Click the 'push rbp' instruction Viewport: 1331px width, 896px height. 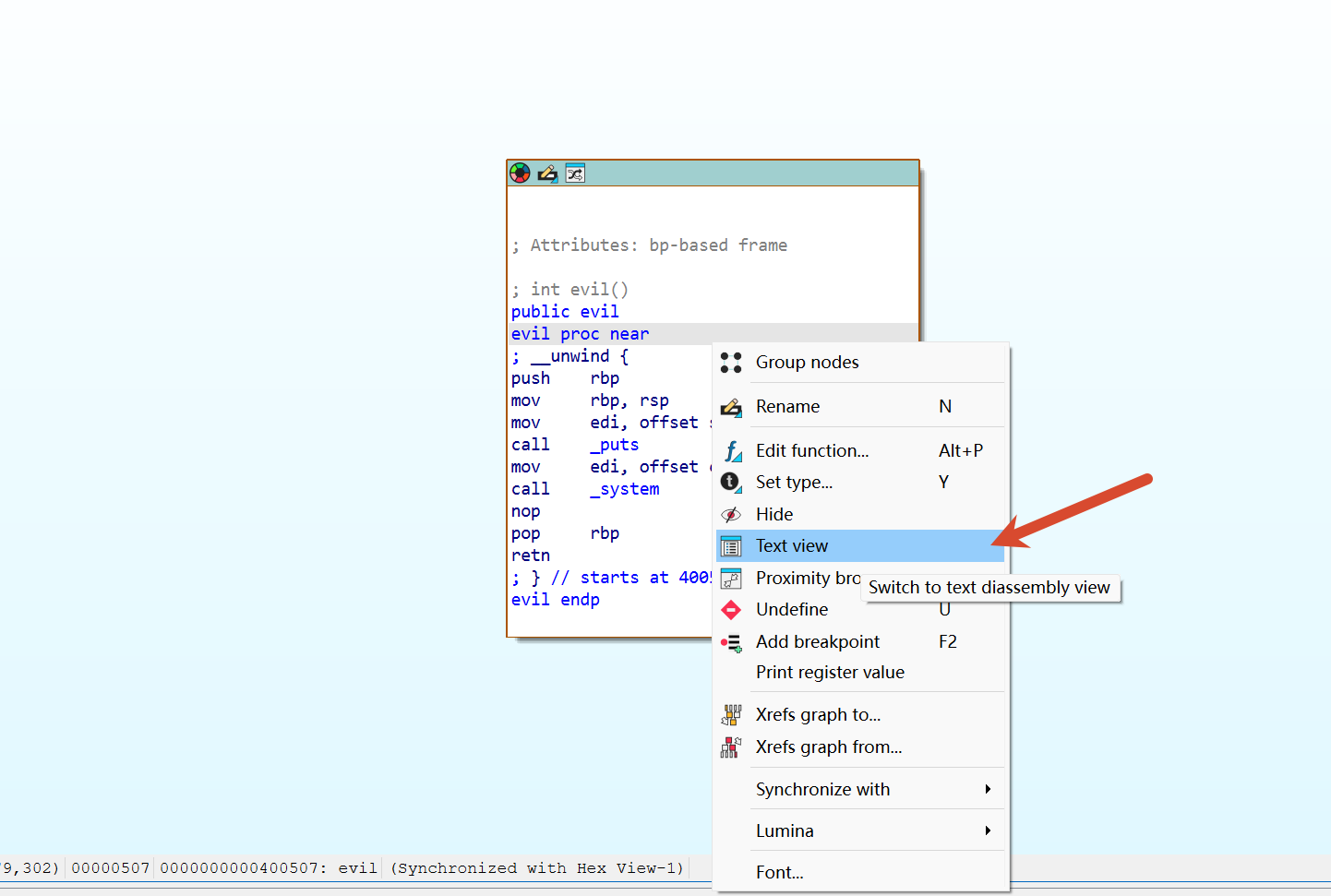coord(565,378)
